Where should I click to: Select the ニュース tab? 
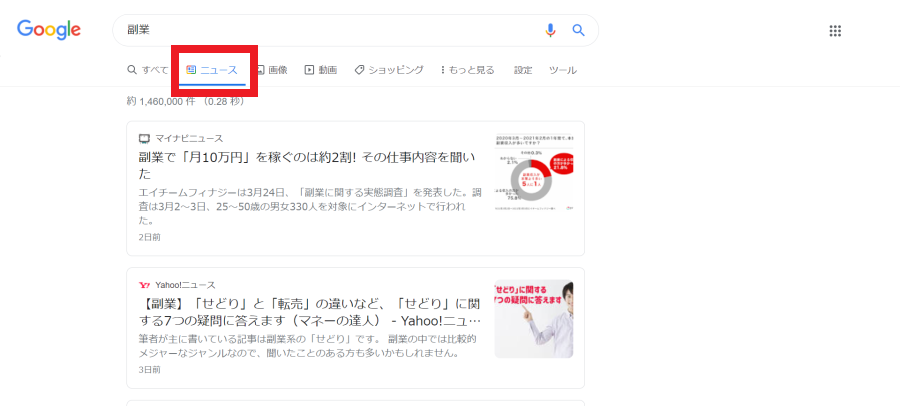click(x=212, y=70)
